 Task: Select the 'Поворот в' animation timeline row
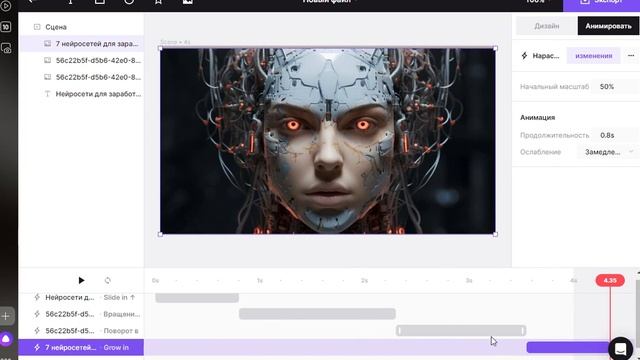pos(81,331)
